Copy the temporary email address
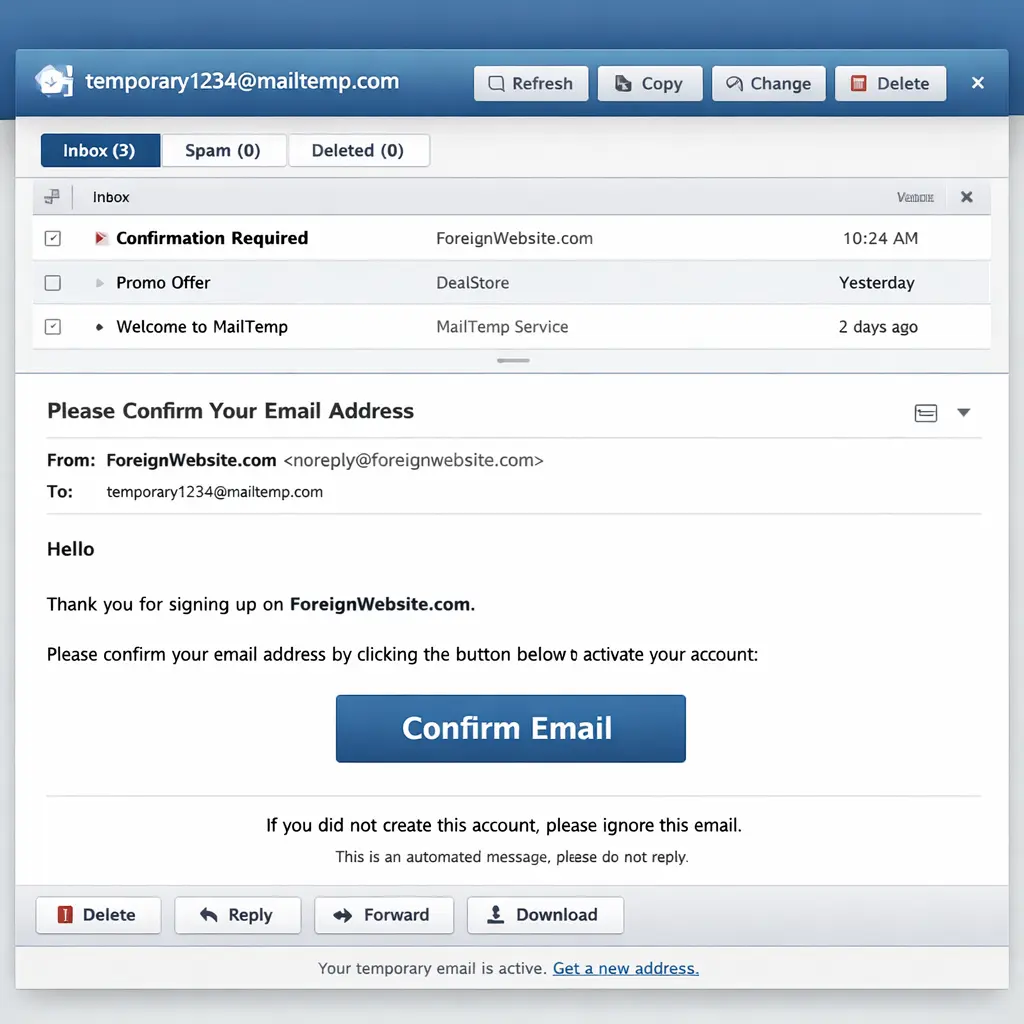Viewport: 1024px width, 1024px height. (x=650, y=84)
